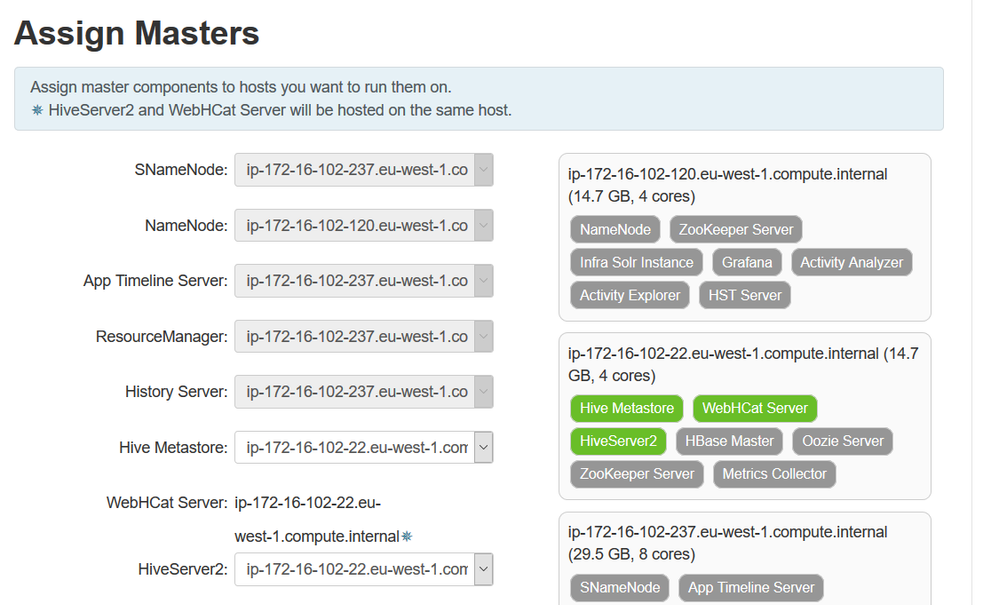Click the asterisk icon beside WebHCat Server host

click(x=406, y=537)
